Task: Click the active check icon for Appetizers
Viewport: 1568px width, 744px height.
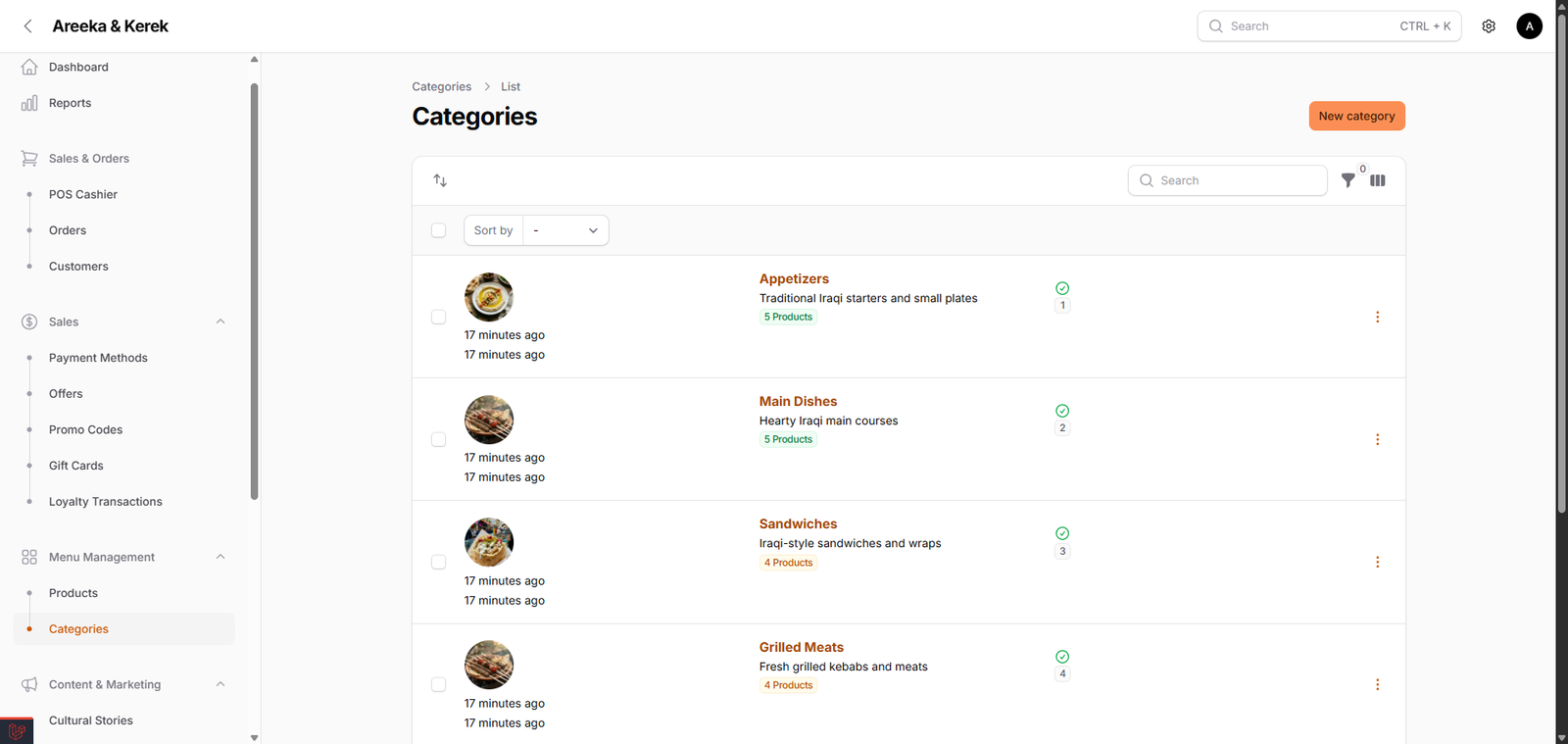Action: pyautogui.click(x=1062, y=288)
